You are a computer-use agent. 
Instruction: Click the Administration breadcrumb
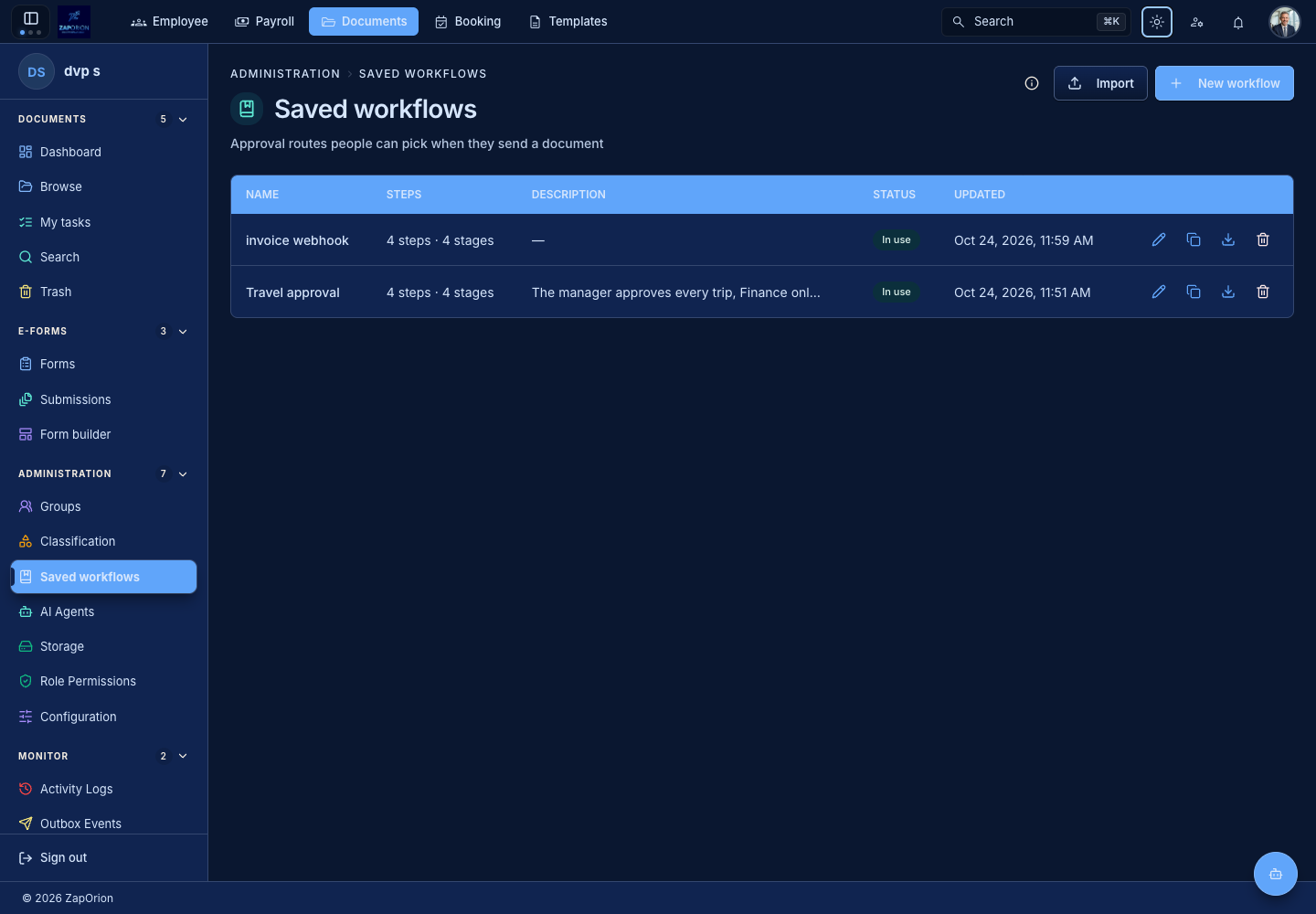(x=285, y=74)
